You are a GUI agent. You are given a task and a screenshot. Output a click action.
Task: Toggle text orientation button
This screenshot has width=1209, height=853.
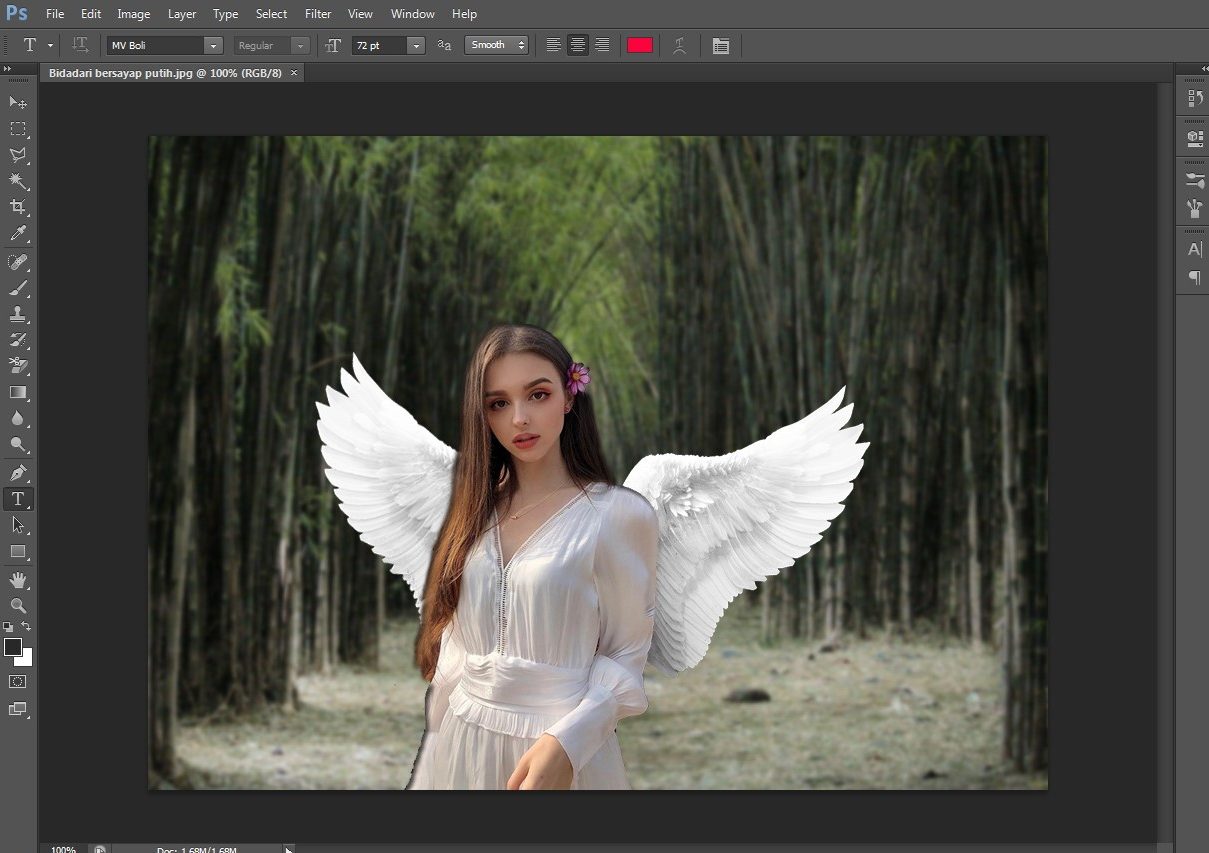(x=81, y=45)
